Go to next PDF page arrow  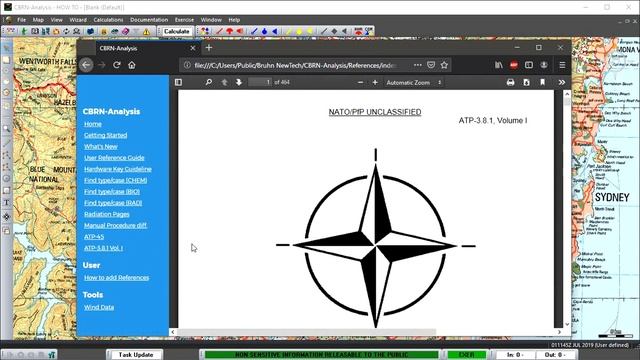pos(239,82)
